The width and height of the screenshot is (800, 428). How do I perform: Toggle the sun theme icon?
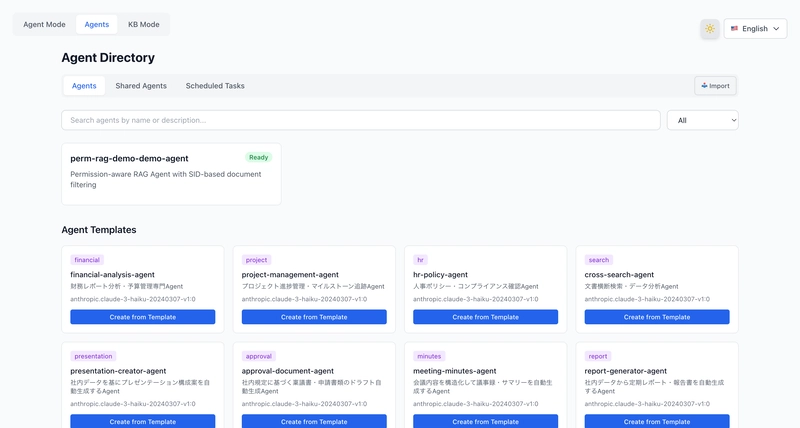tap(710, 29)
